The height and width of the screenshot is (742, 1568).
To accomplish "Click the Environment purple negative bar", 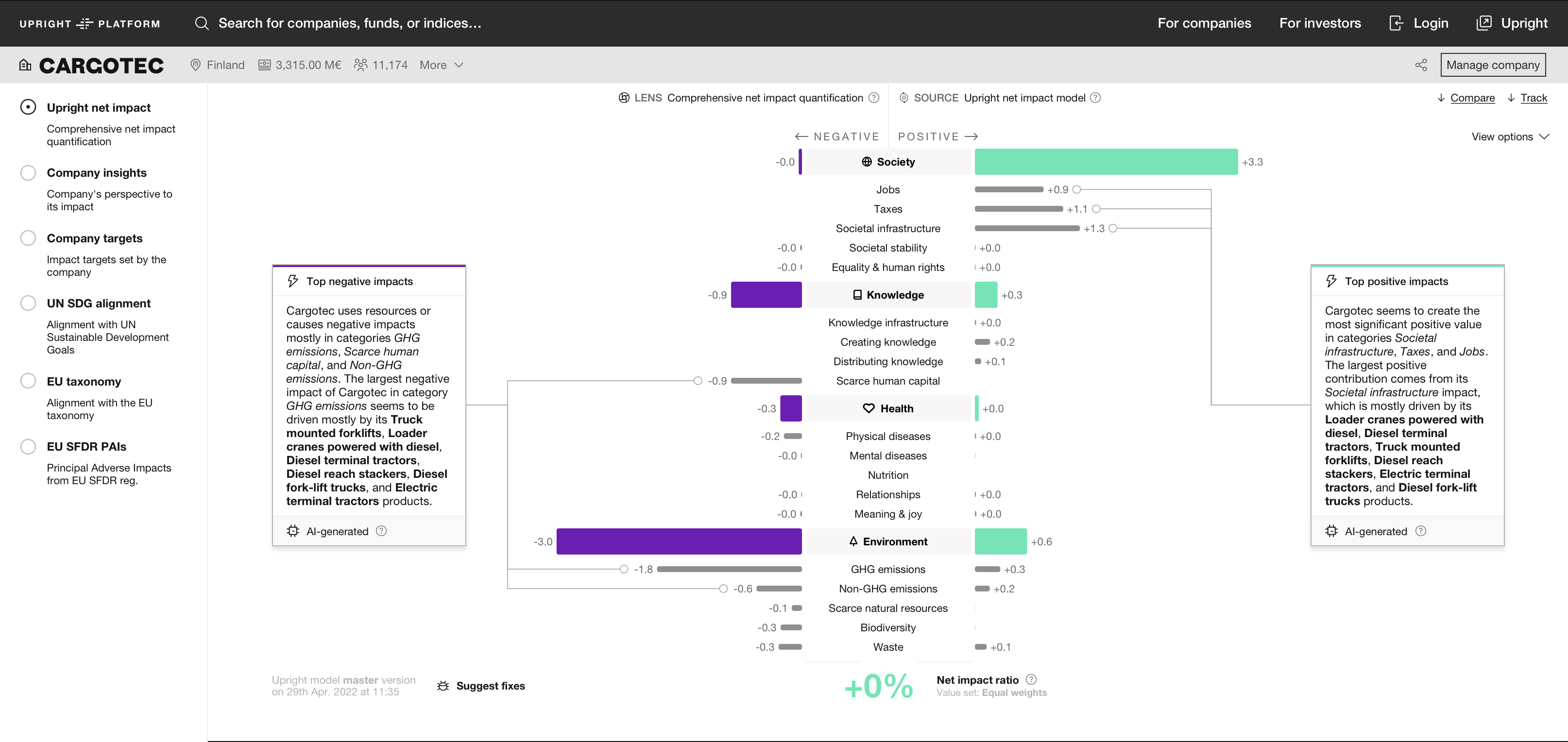I will [x=679, y=542].
